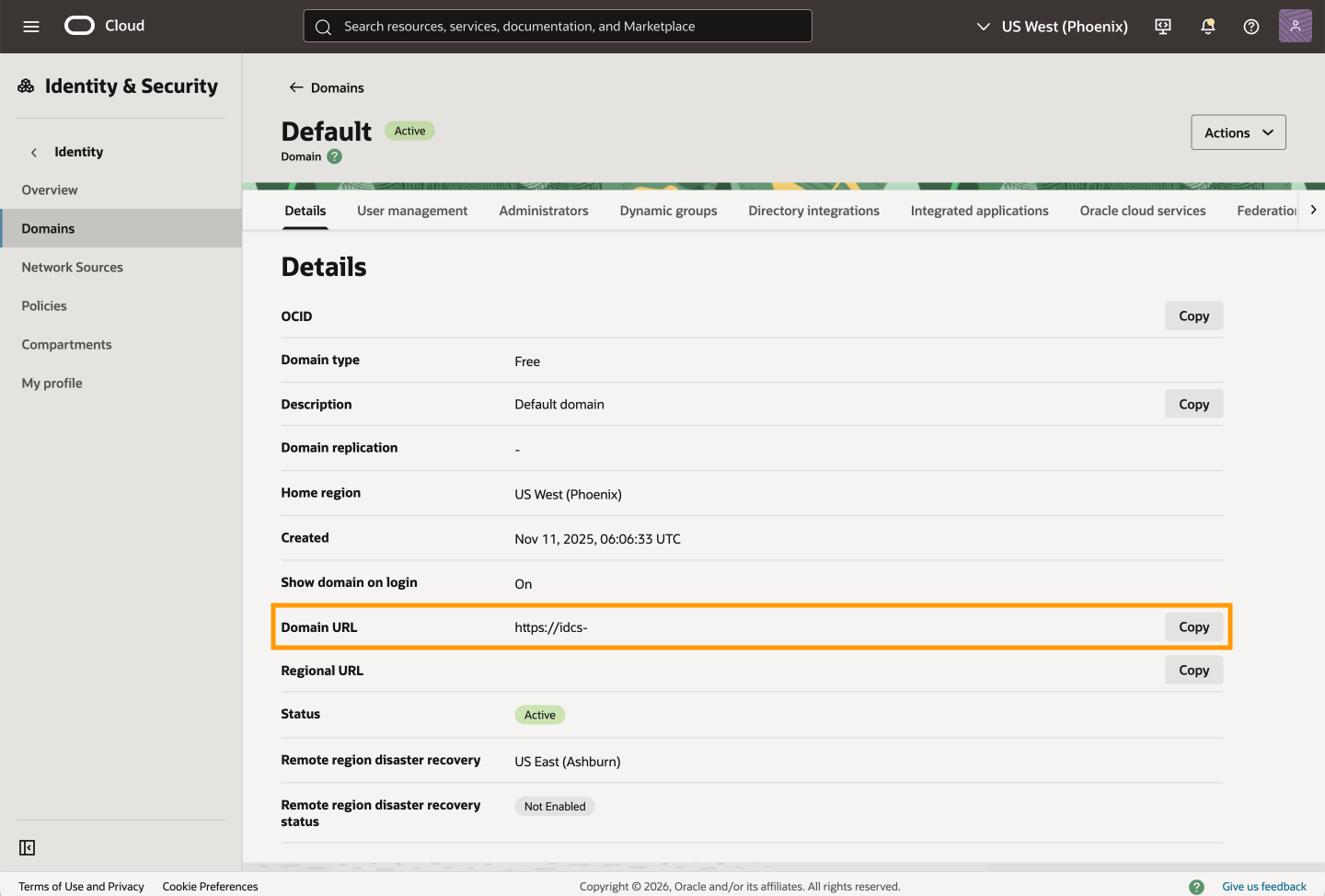Open the Administrators tab

click(544, 211)
